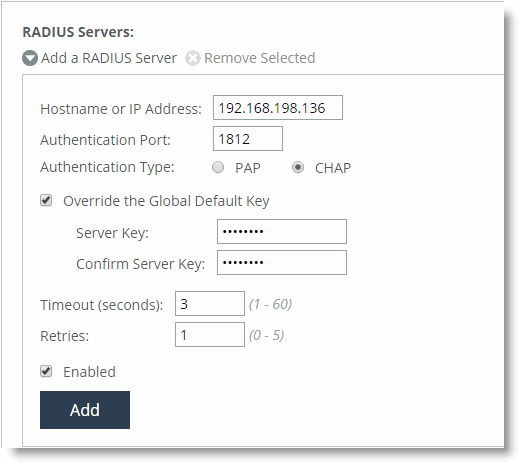Select the PAP radio button
520x464 pixels.
[218, 167]
